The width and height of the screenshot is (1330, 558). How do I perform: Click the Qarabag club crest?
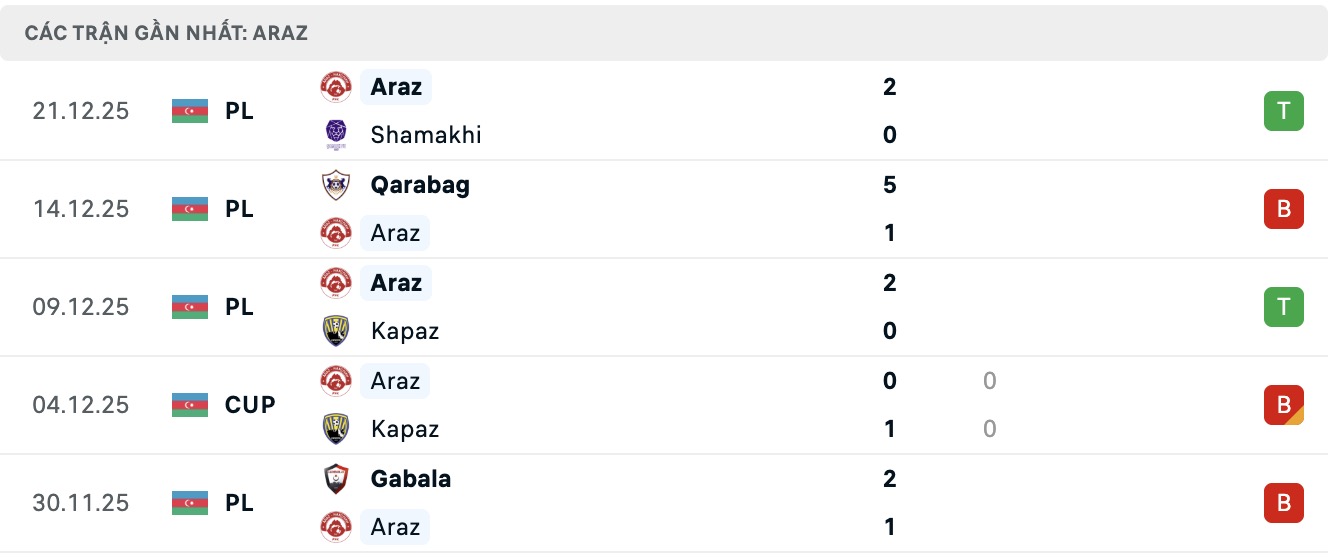pos(336,185)
